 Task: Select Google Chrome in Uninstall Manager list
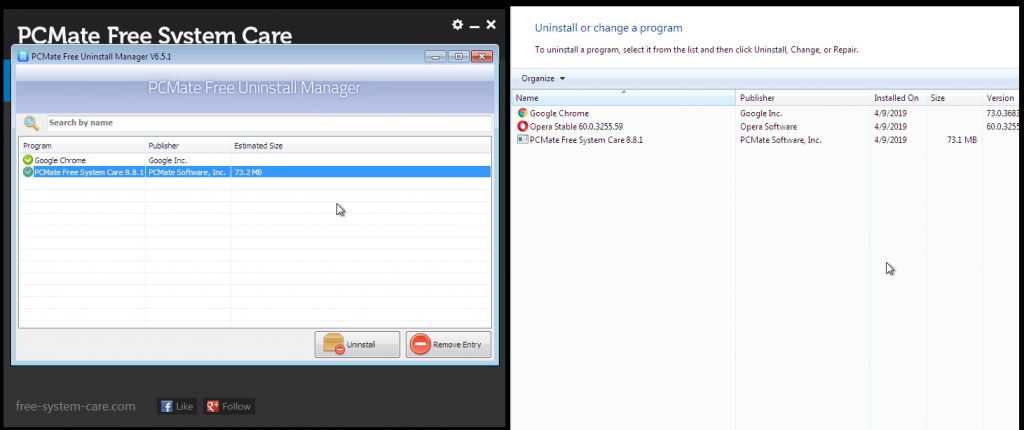[x=255, y=160]
